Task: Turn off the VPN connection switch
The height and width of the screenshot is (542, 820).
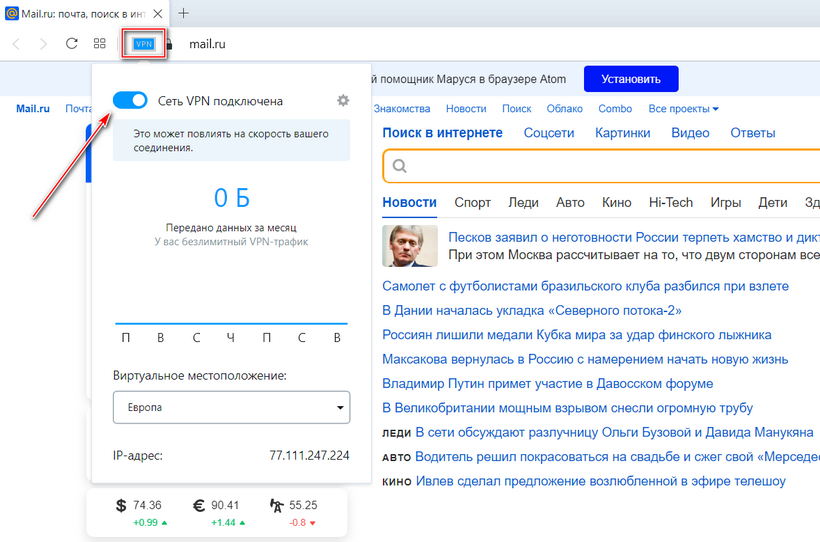Action: 130,101
